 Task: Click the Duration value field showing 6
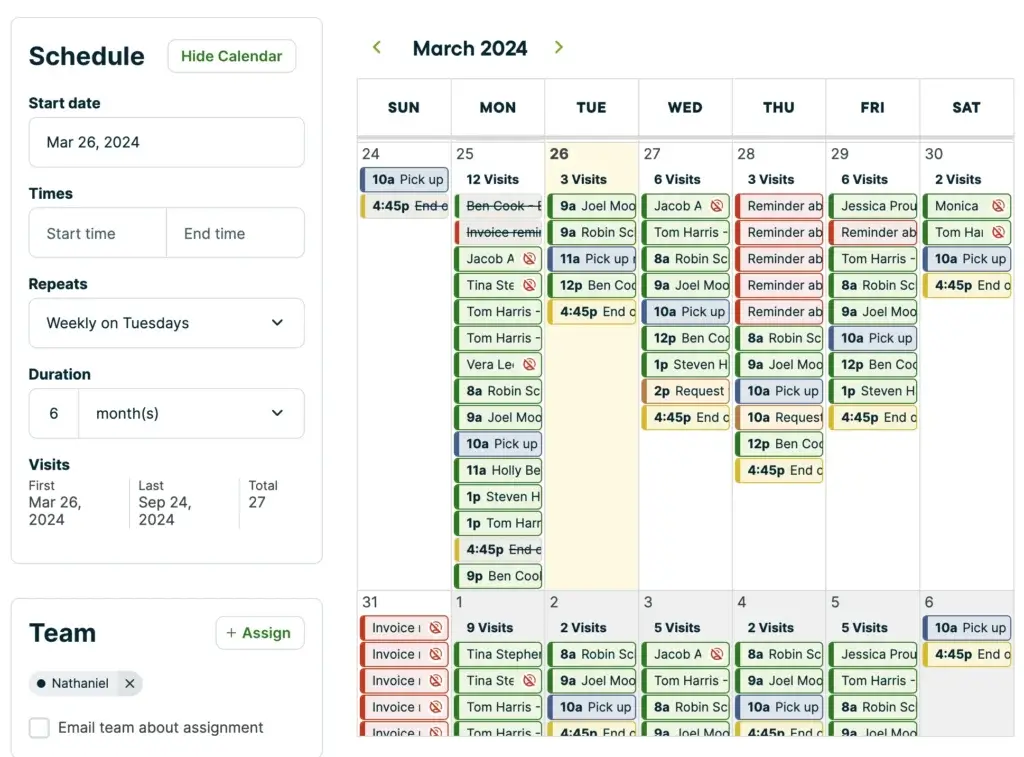(53, 413)
